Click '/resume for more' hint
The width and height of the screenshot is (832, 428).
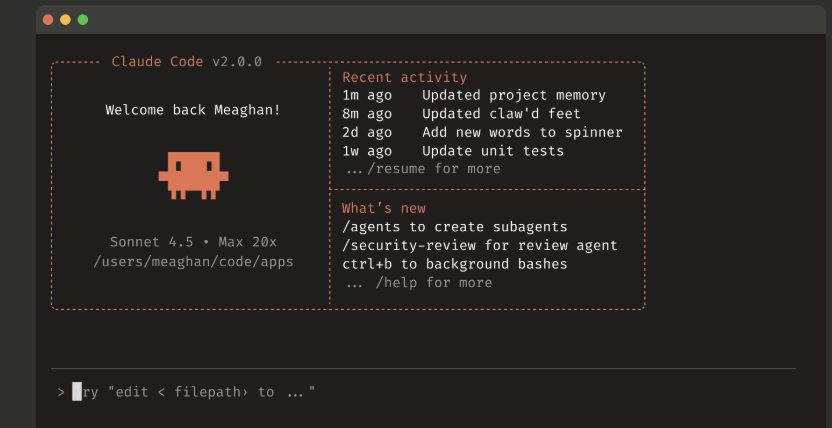click(434, 169)
